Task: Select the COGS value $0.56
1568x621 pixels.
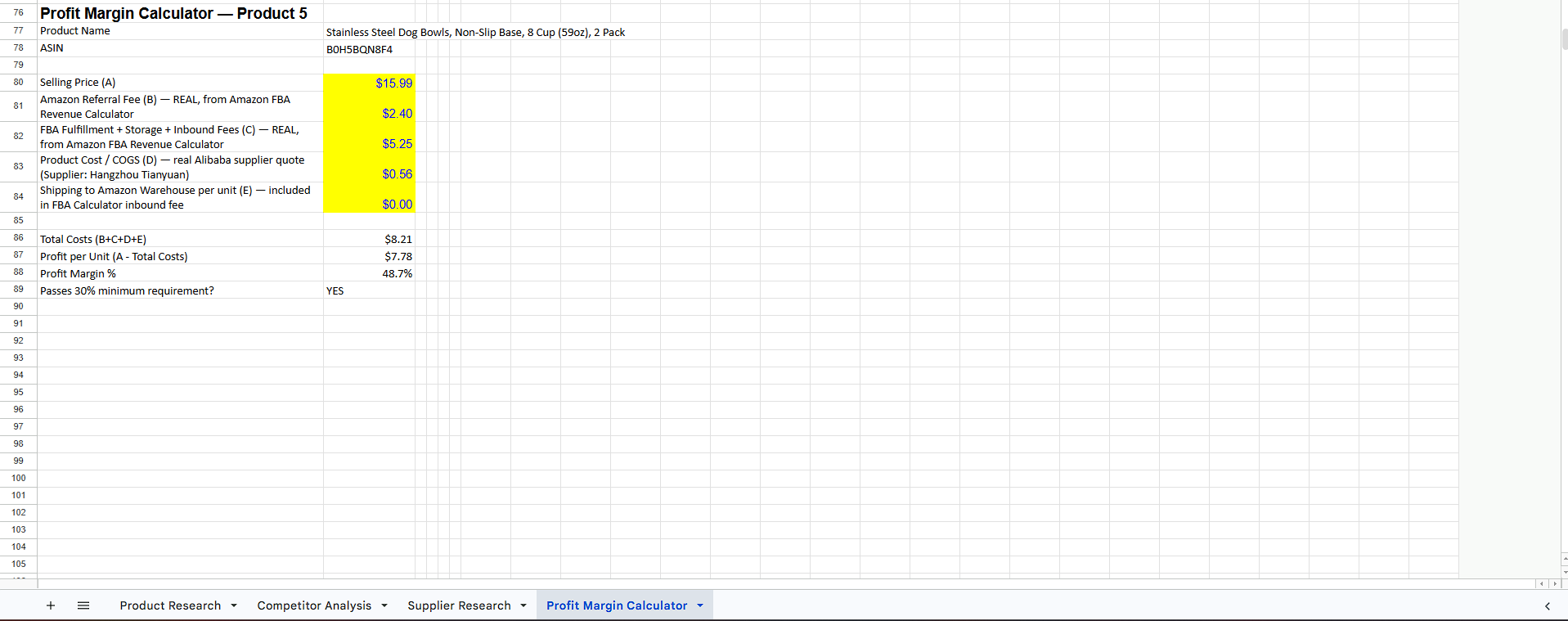Action: tap(369, 167)
